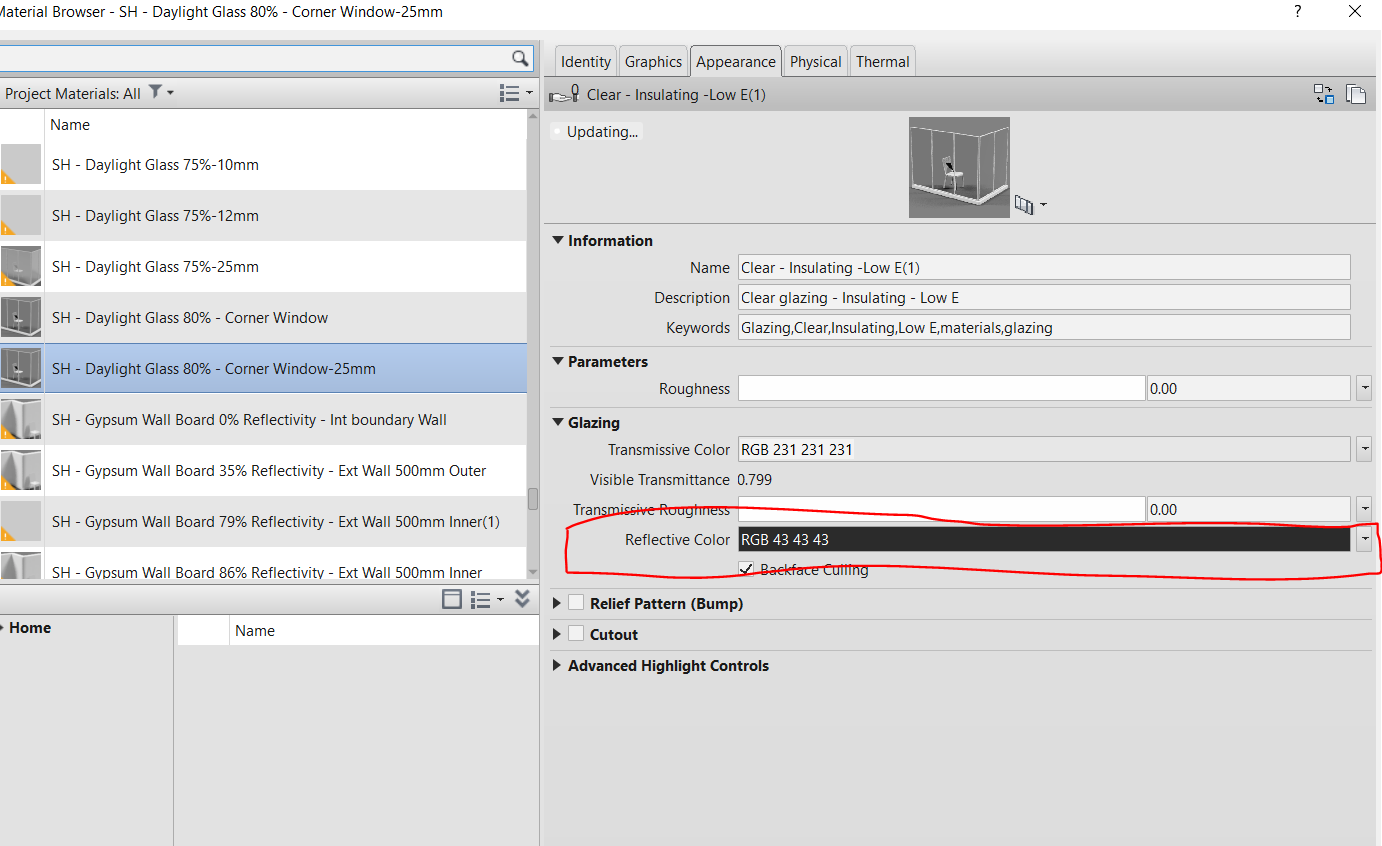Open the material list view options
Image resolution: width=1382 pixels, height=846 pixels.
516,93
